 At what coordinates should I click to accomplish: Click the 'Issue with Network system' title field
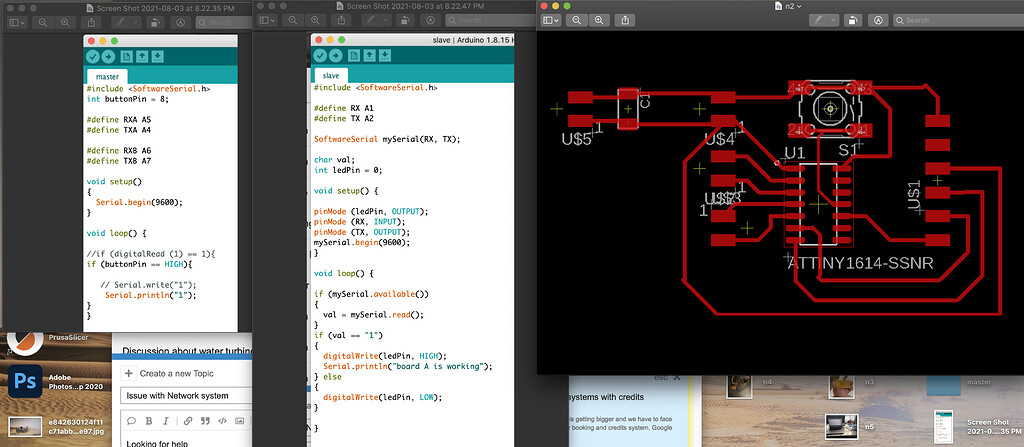pos(186,395)
